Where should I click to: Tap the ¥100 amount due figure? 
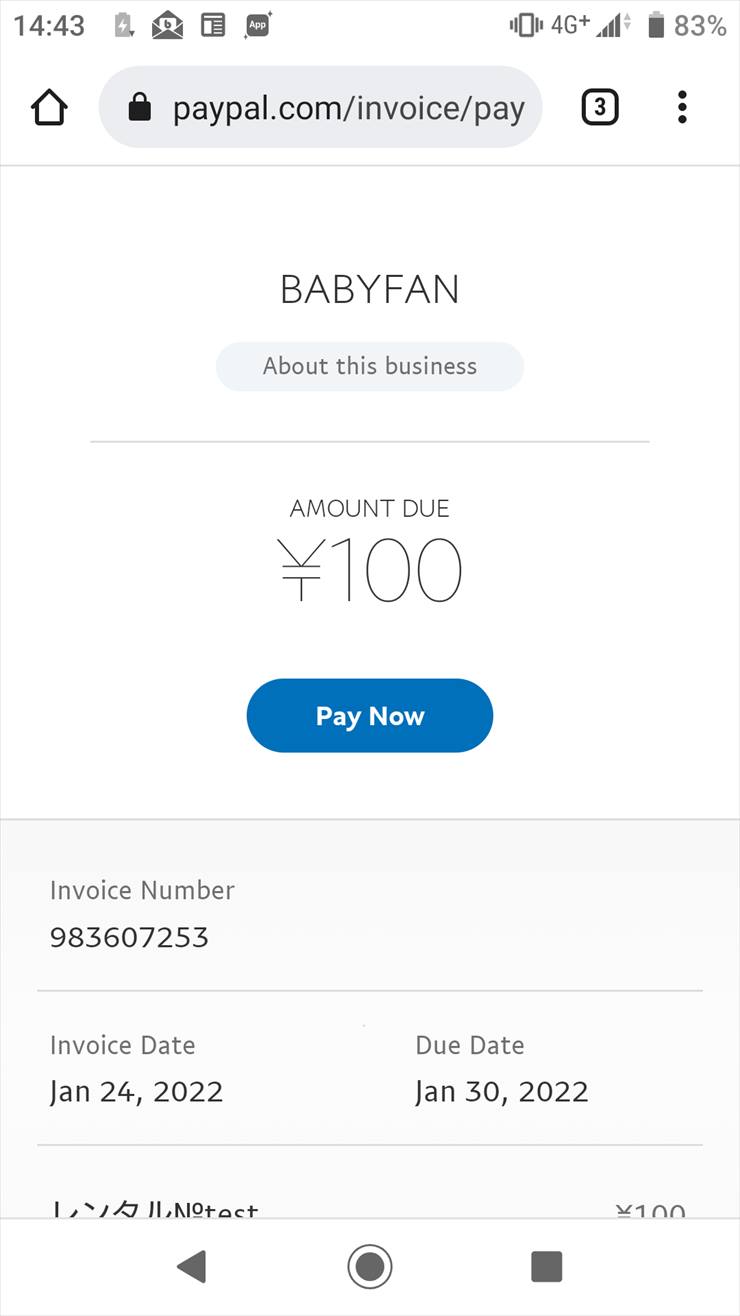370,571
